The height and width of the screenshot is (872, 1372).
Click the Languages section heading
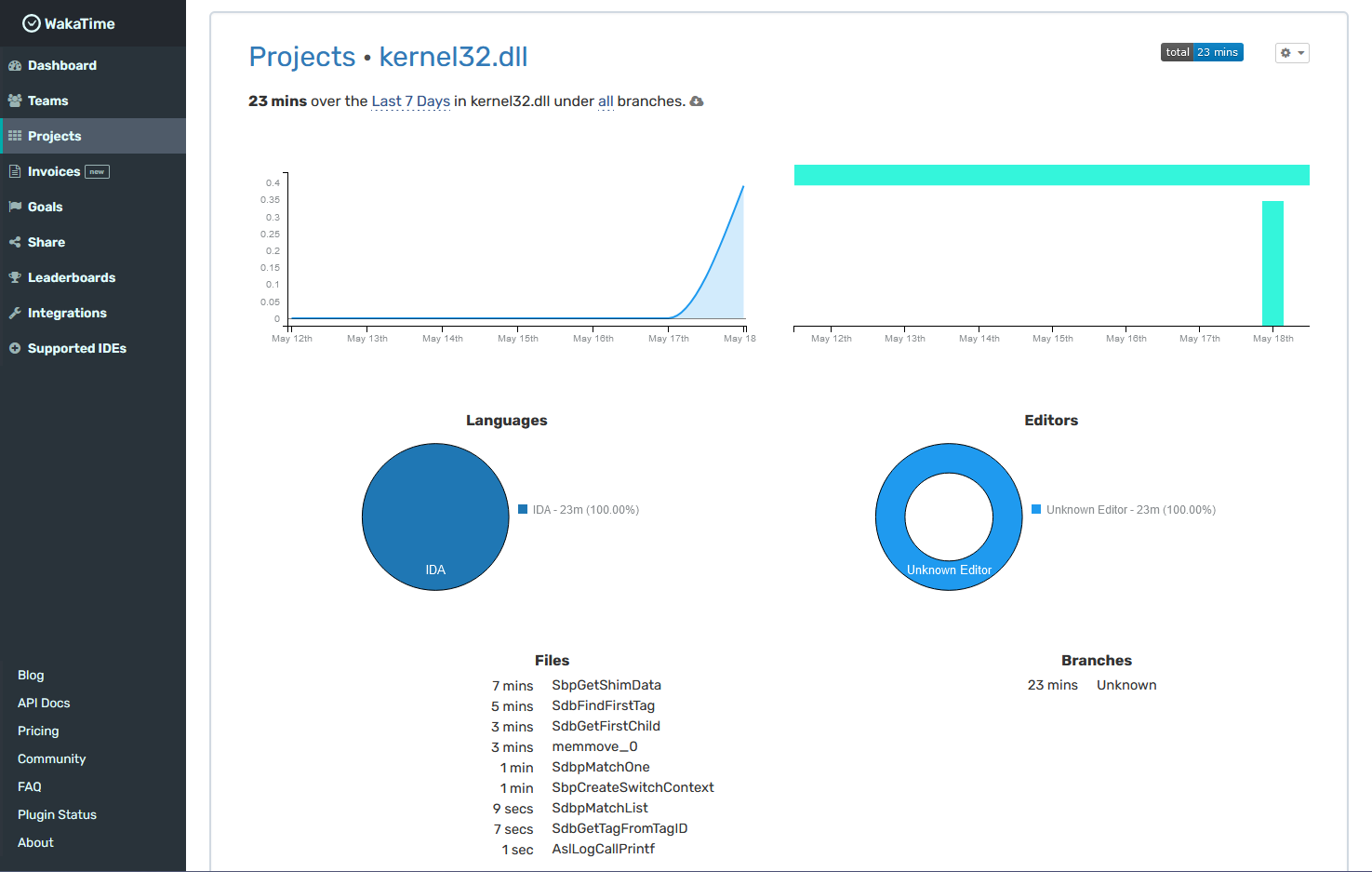click(506, 421)
